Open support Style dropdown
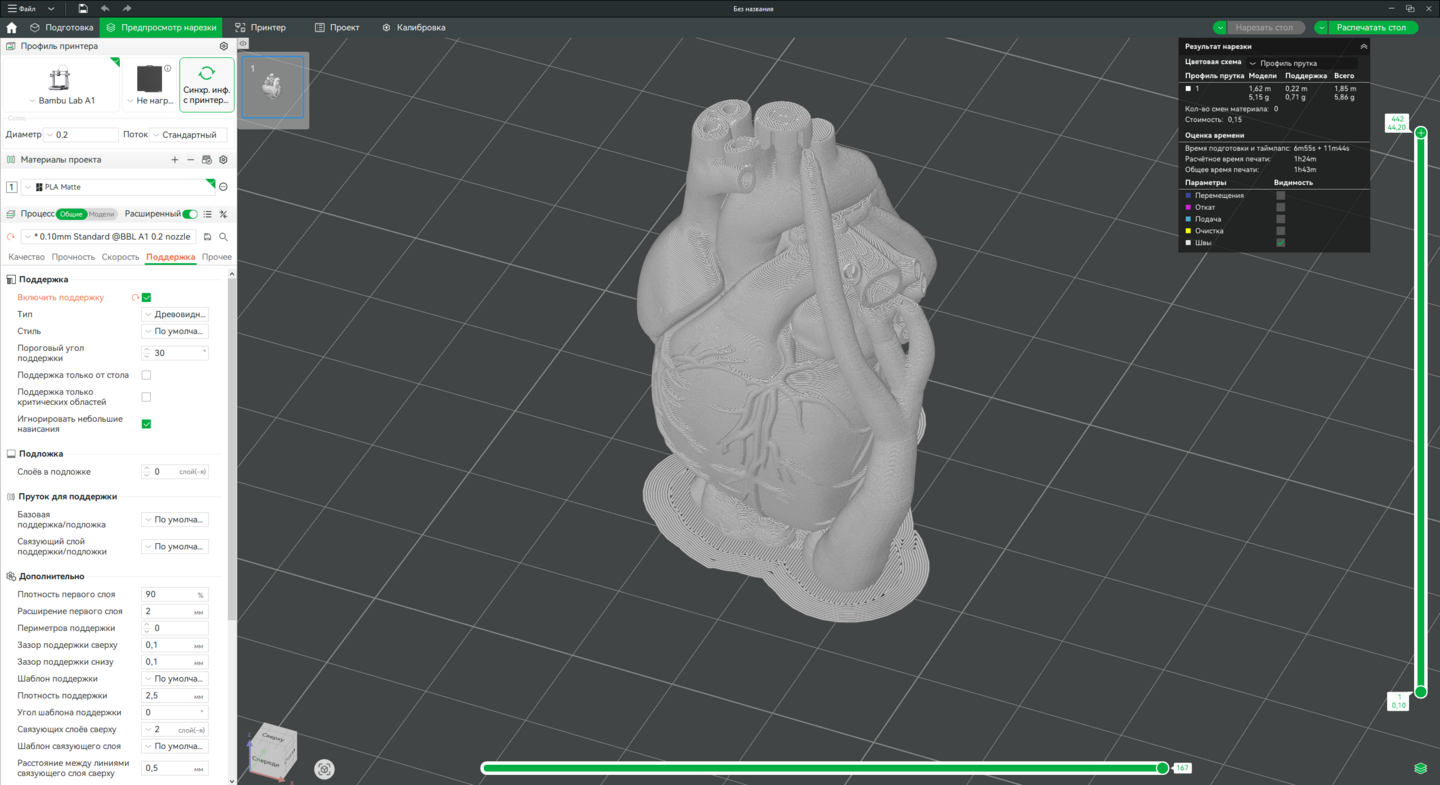1440x785 pixels. coord(175,332)
